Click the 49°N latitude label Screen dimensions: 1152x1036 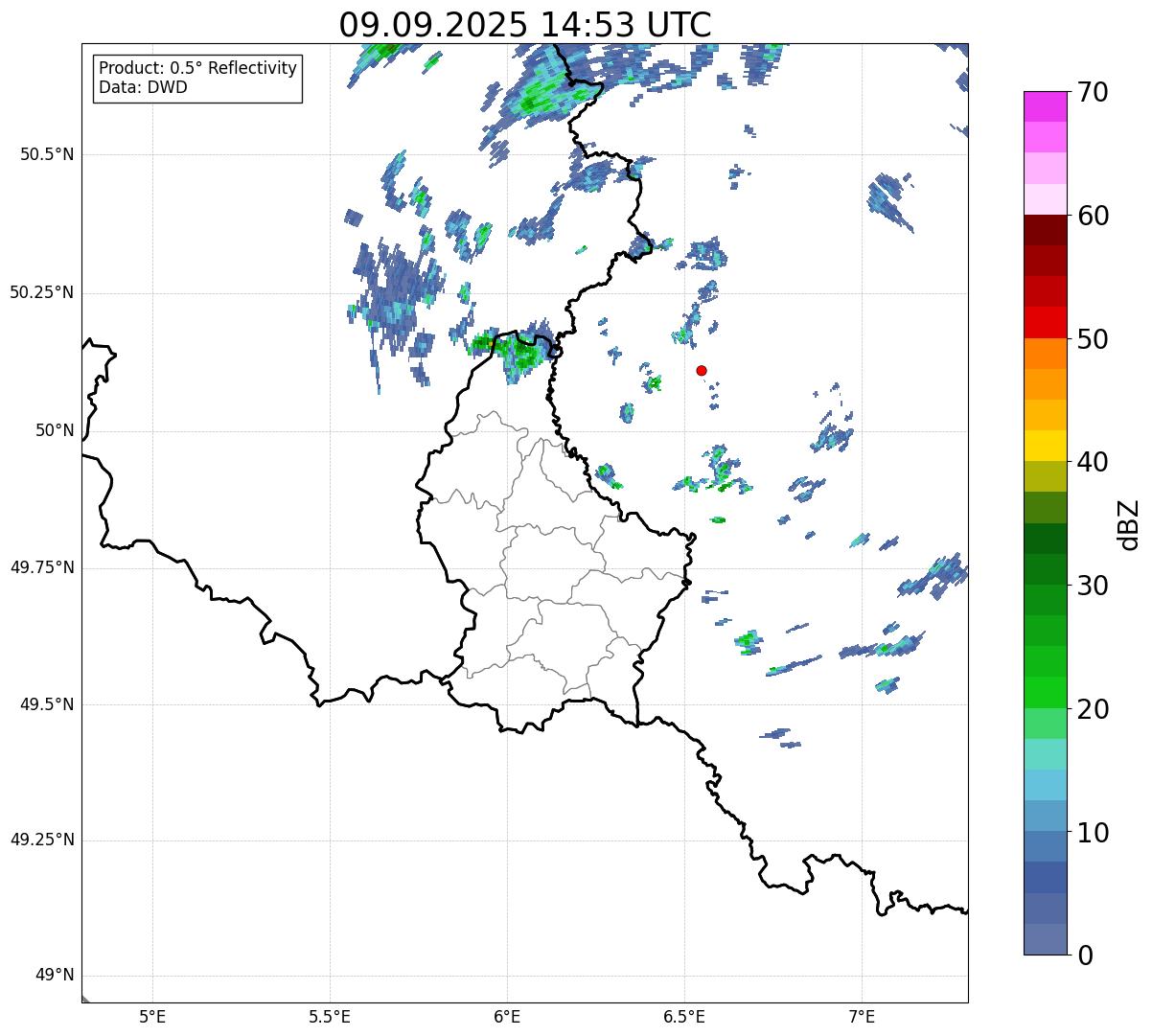pyautogui.click(x=55, y=976)
